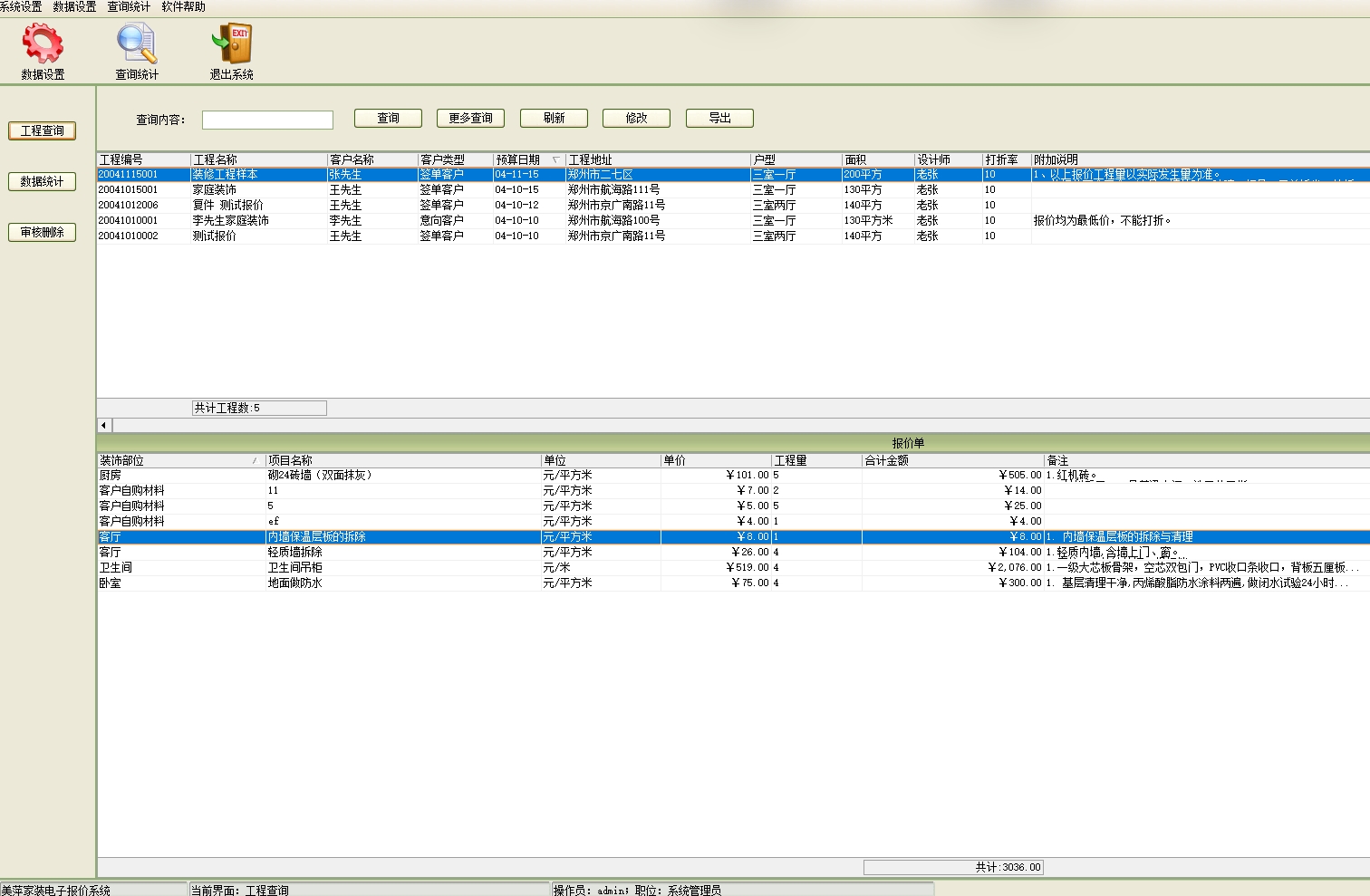Click the 退出系统 exit door icon

231,44
